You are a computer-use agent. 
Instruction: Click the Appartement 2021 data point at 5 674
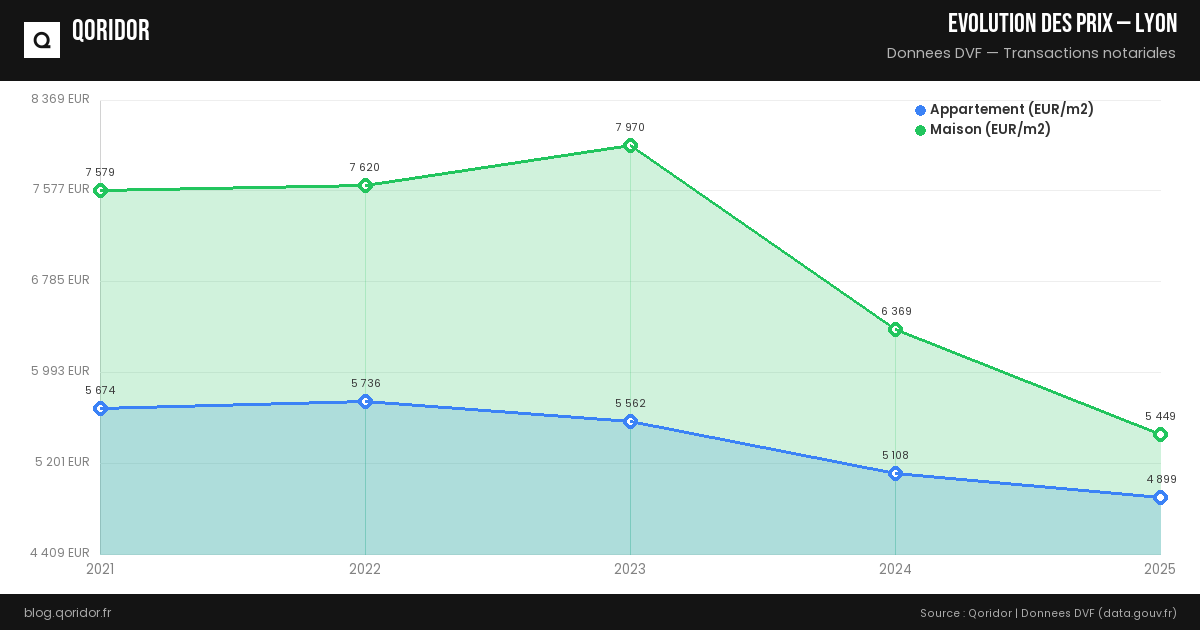[100, 408]
